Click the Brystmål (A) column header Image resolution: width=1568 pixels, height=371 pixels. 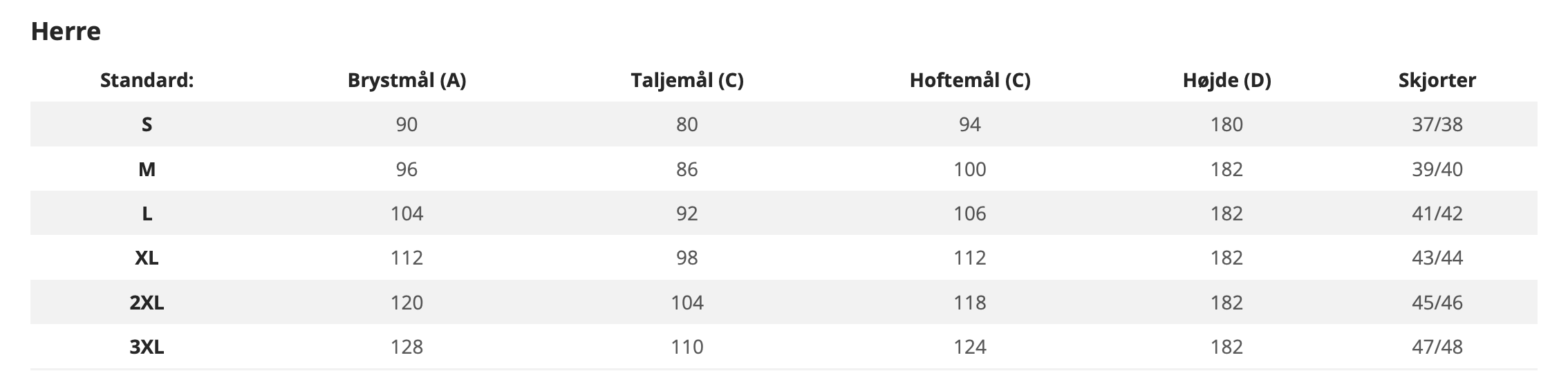click(x=407, y=81)
